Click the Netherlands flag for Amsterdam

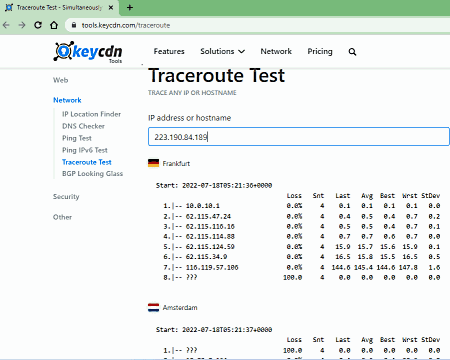tap(153, 307)
